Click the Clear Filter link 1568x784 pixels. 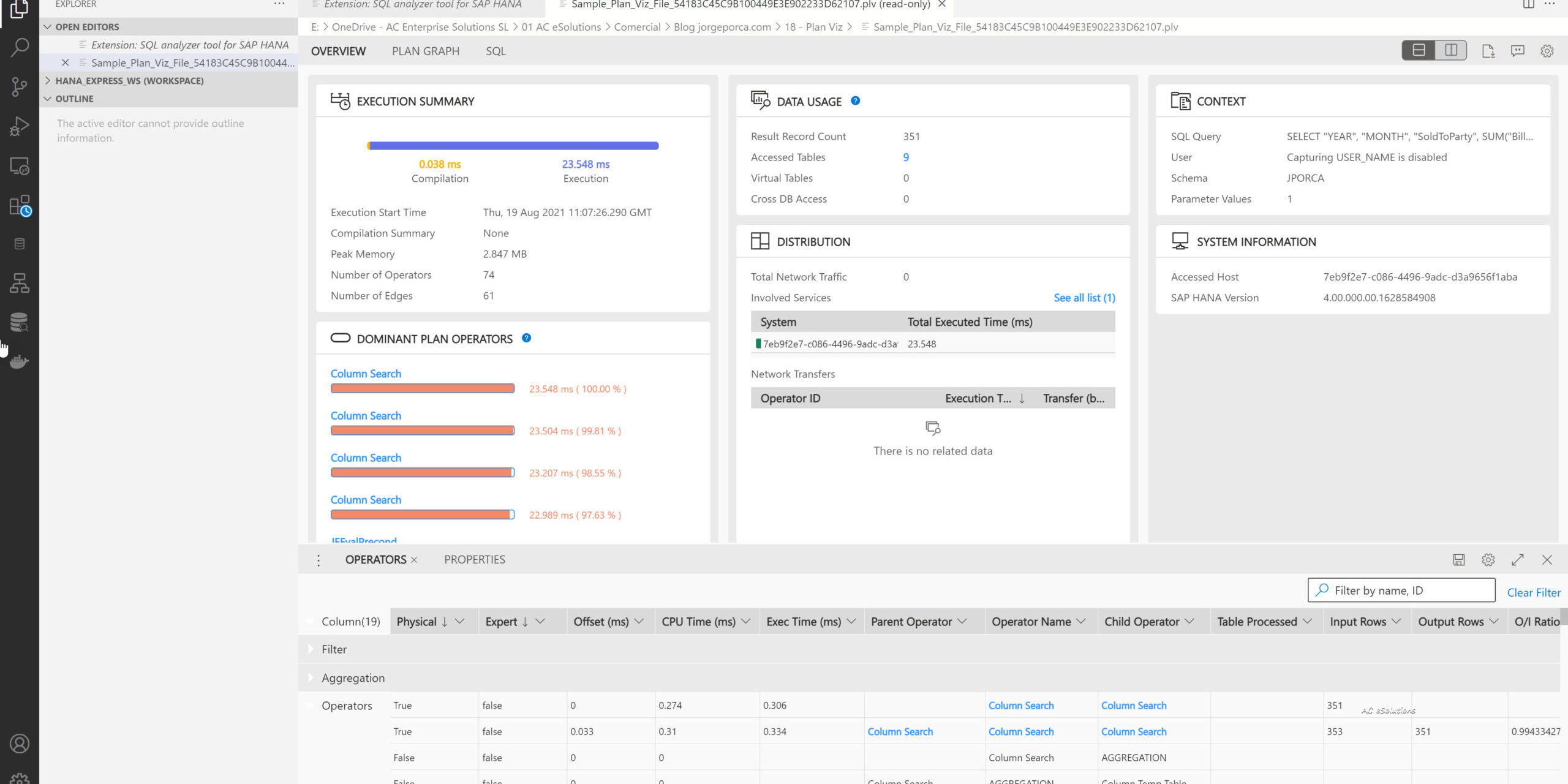tap(1533, 592)
